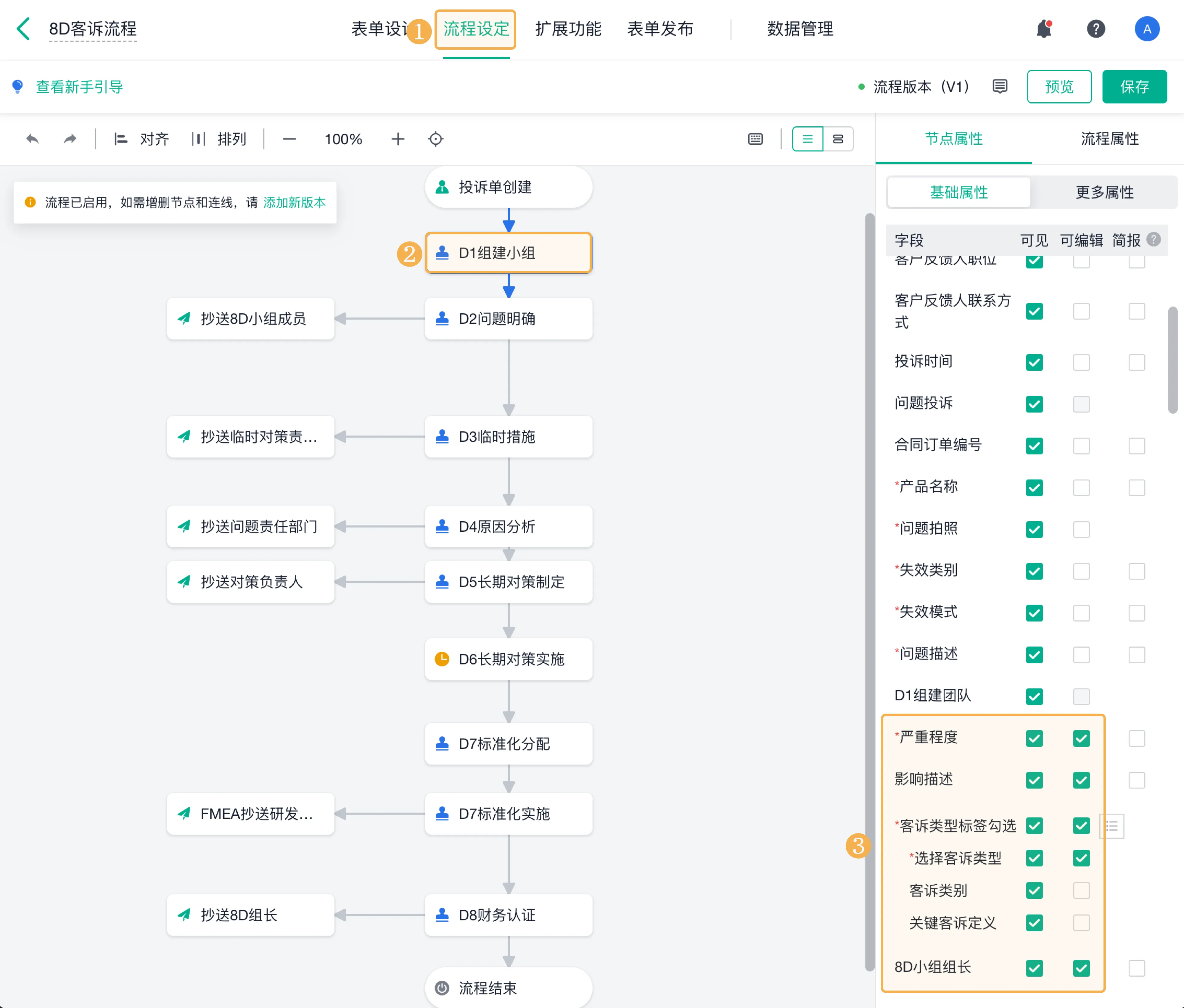Open the notification bell icon
The height and width of the screenshot is (1008, 1184).
(x=1044, y=29)
